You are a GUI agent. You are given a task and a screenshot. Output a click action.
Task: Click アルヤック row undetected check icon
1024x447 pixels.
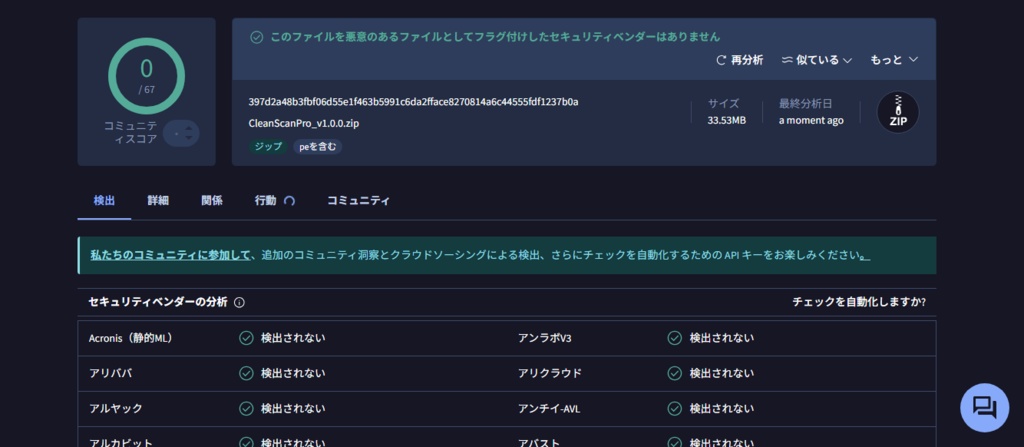(x=246, y=408)
